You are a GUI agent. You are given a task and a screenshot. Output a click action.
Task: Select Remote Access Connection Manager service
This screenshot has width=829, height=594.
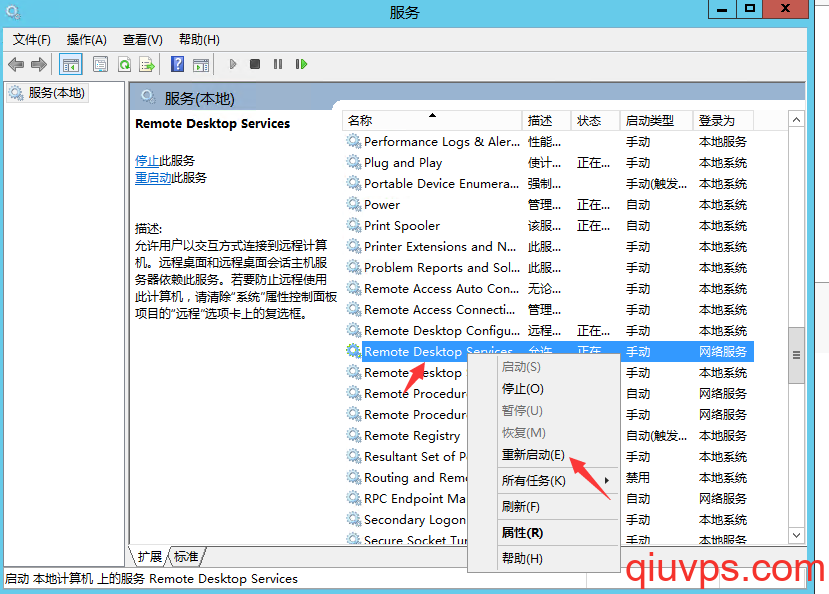click(548, 309)
